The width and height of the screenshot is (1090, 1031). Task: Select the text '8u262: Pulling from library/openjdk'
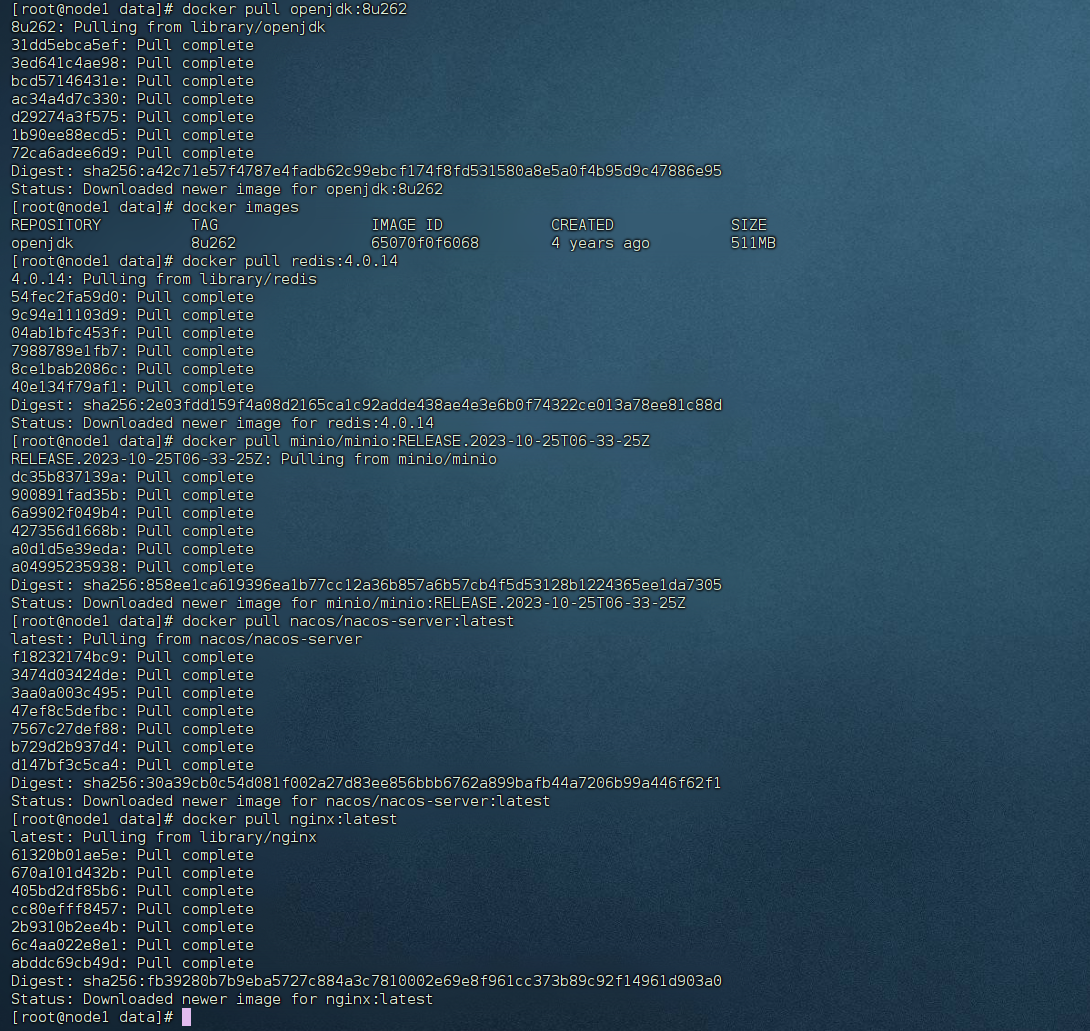tap(168, 28)
